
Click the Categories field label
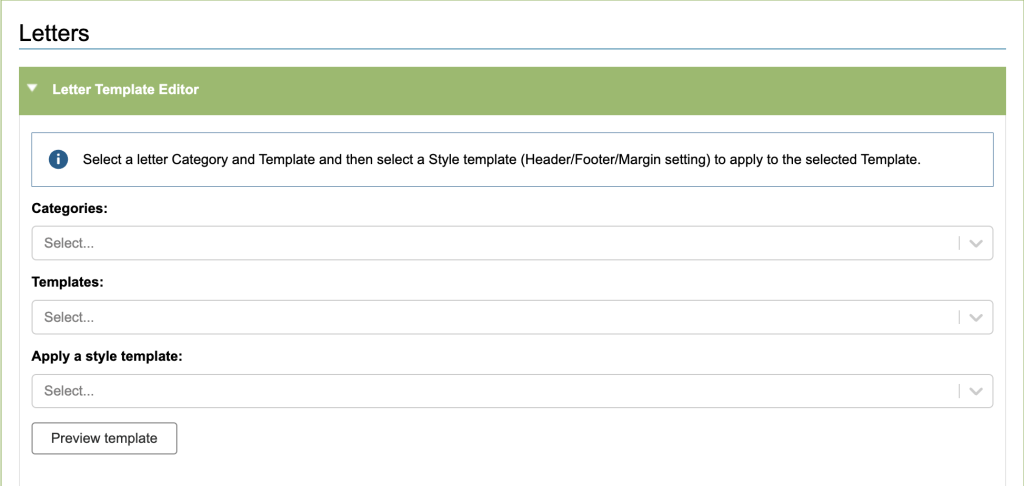(x=70, y=208)
